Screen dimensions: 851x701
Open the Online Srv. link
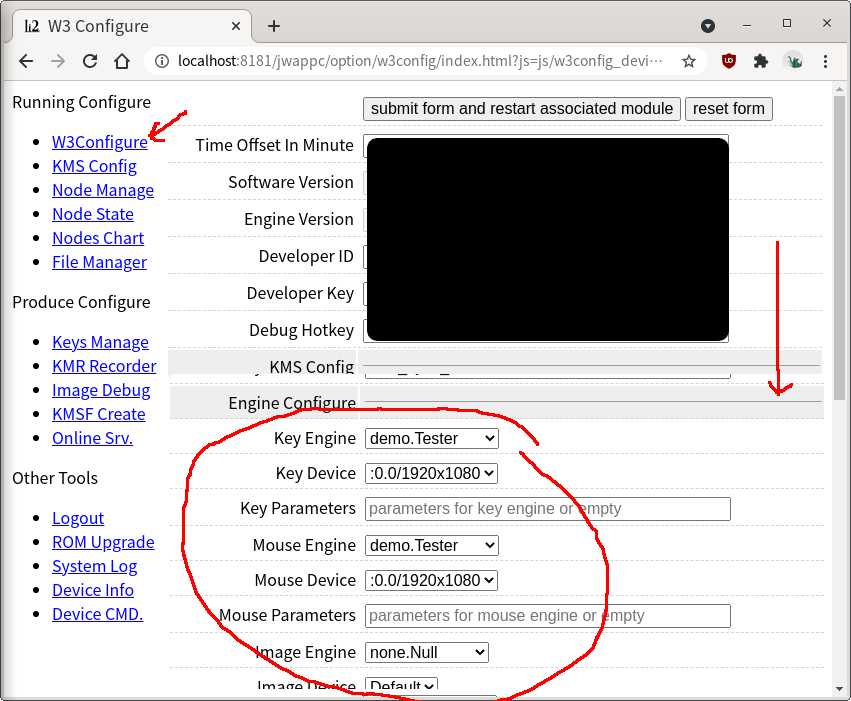[x=92, y=438]
